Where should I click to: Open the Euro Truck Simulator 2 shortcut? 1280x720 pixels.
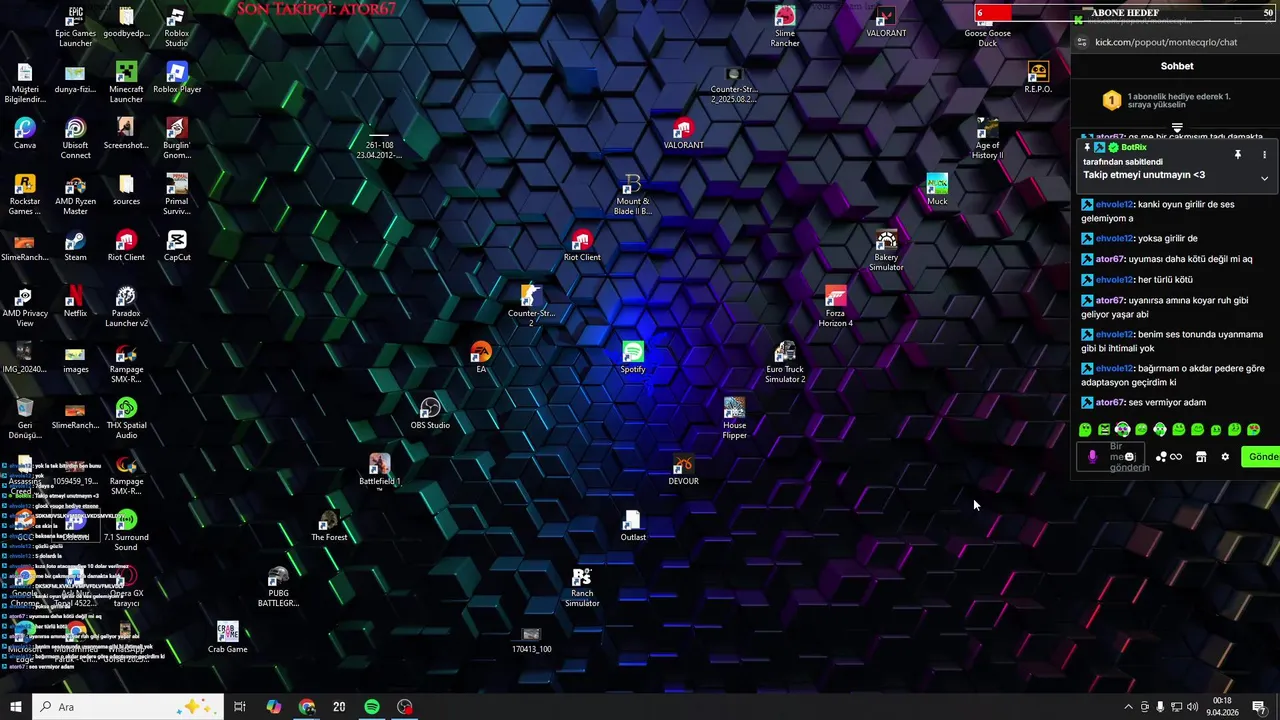tap(785, 362)
